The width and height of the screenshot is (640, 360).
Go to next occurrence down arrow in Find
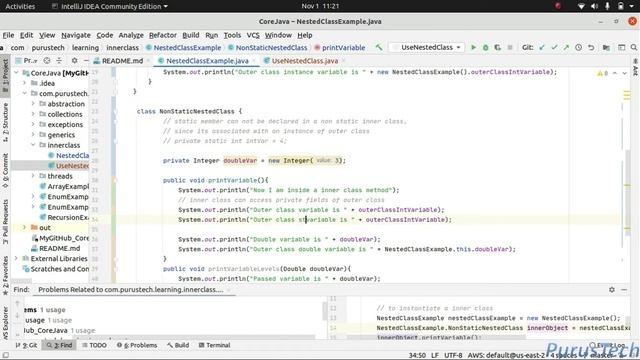[x=17, y=316]
